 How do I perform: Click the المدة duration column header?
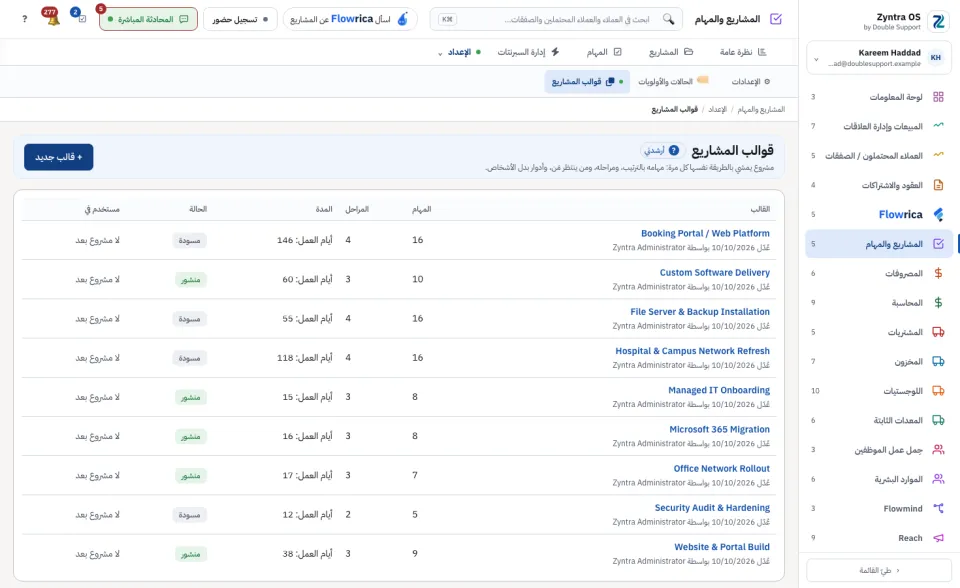tap(324, 209)
